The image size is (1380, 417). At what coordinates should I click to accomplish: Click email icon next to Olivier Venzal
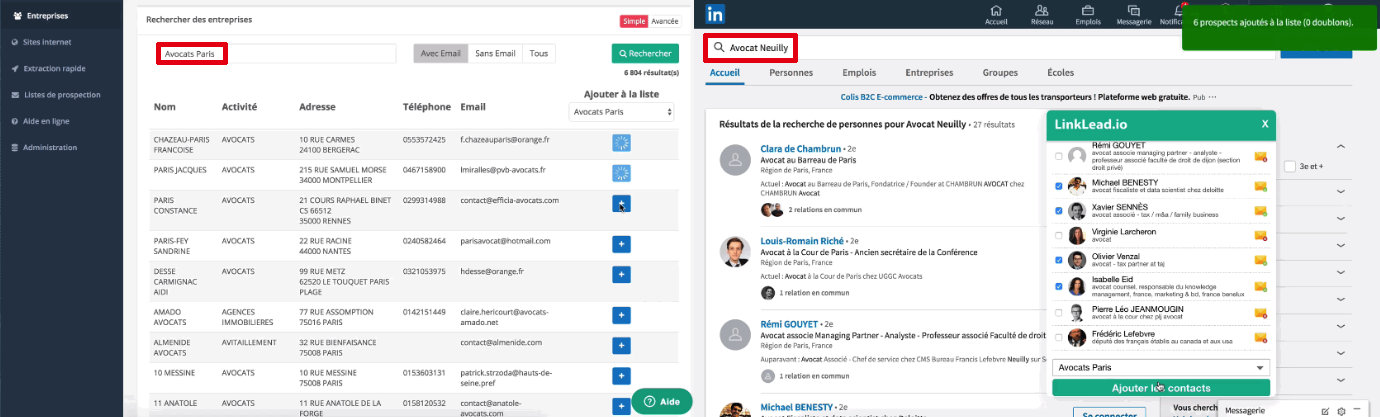point(1261,261)
